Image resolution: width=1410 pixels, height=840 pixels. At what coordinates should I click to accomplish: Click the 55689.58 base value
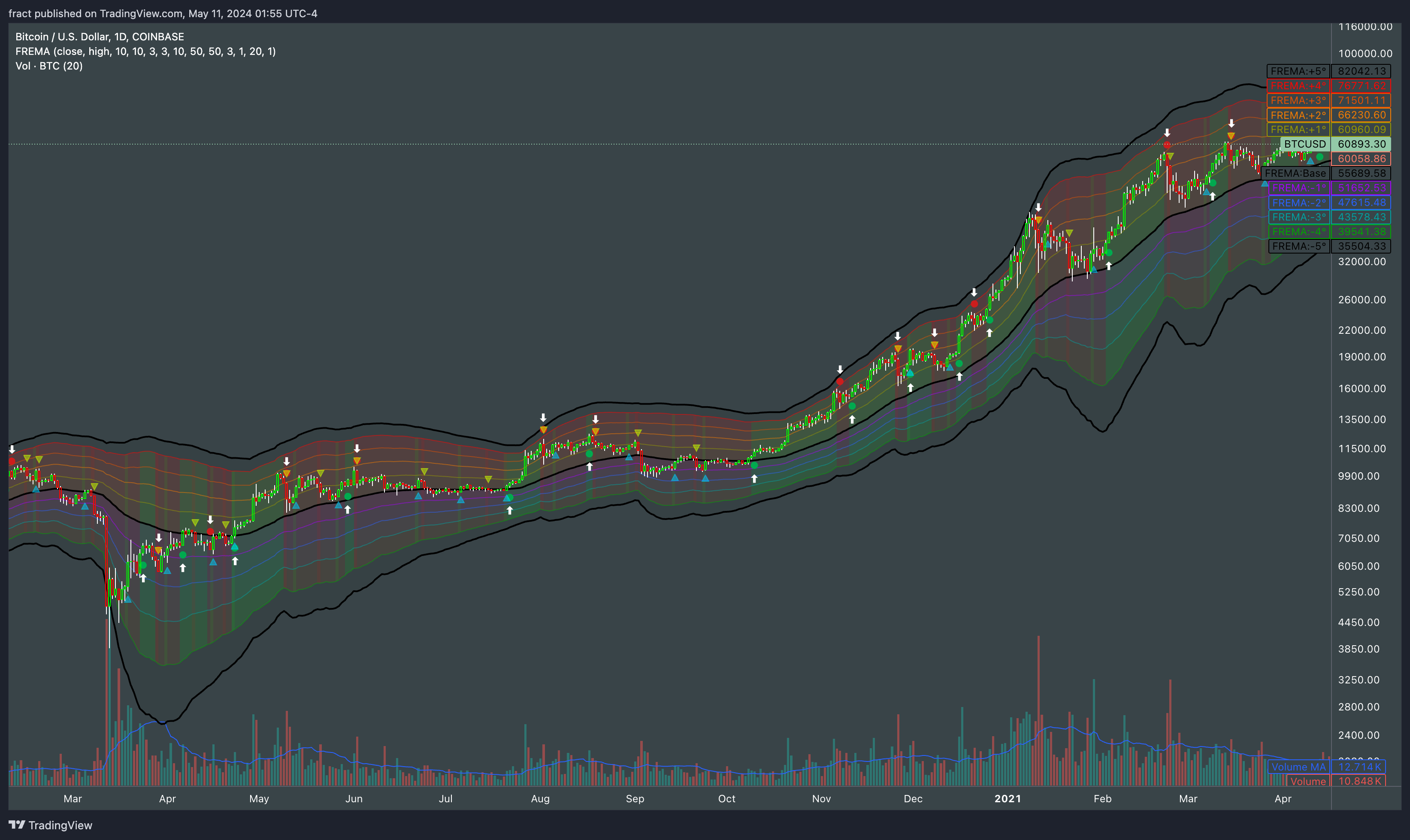click(1361, 173)
